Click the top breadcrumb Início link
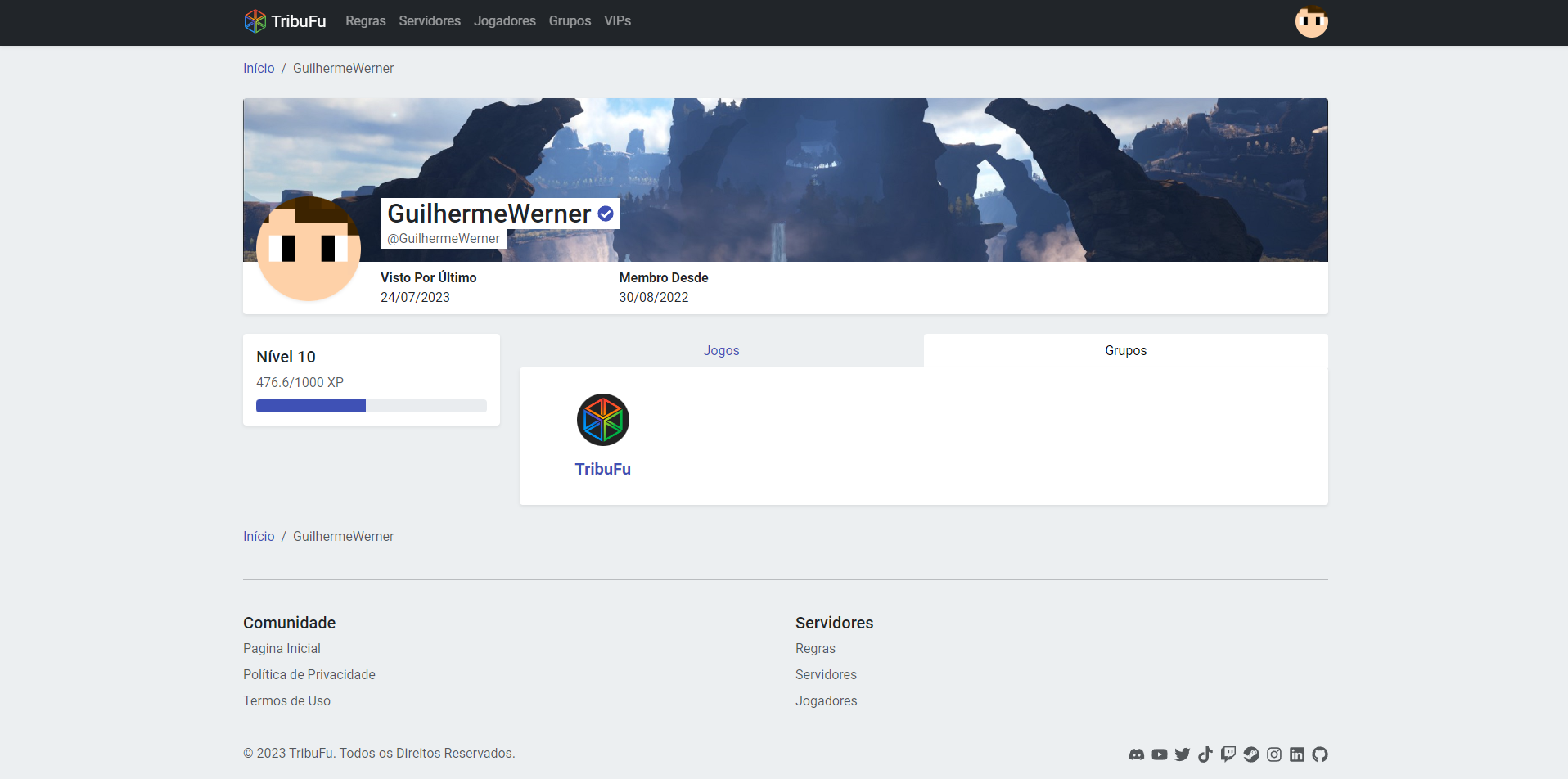Screen dimensions: 1568x779 click(259, 68)
